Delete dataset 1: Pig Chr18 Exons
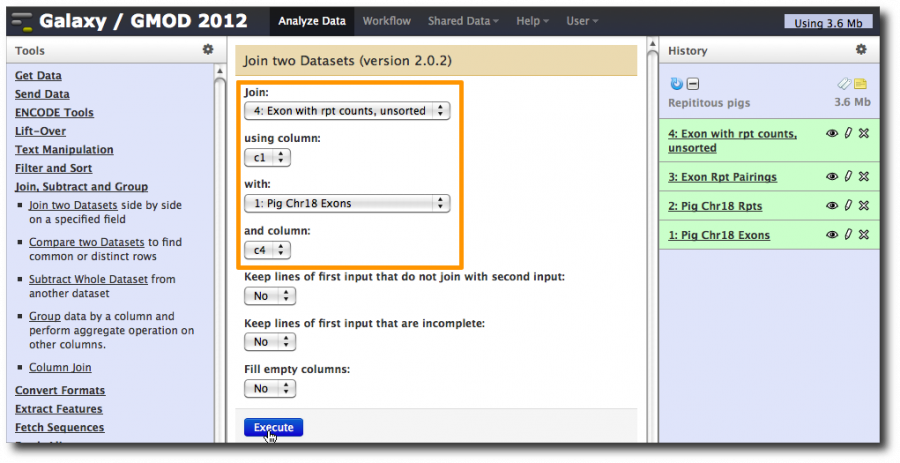The image size is (900, 463). click(864, 235)
